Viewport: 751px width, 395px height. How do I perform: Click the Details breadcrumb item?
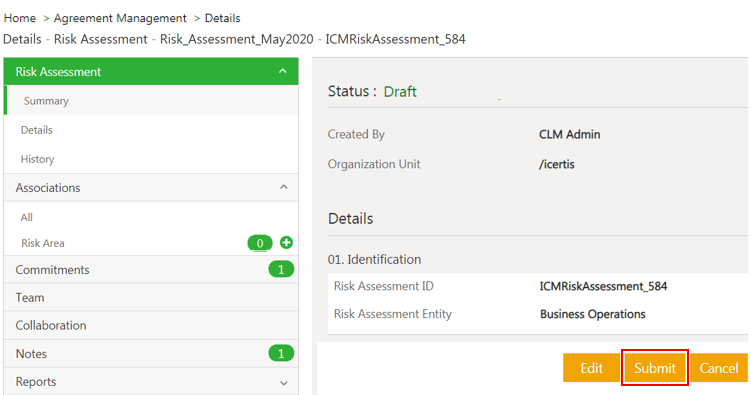click(x=222, y=18)
